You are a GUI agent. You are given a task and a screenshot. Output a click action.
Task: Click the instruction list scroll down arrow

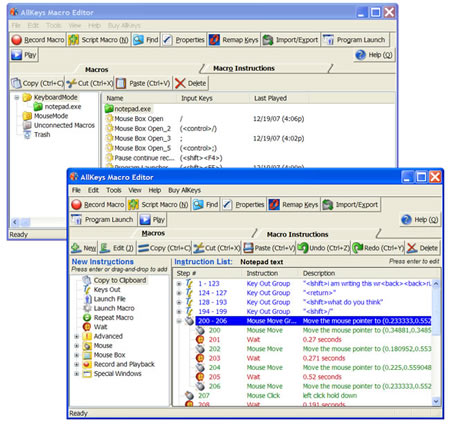pyautogui.click(x=436, y=401)
